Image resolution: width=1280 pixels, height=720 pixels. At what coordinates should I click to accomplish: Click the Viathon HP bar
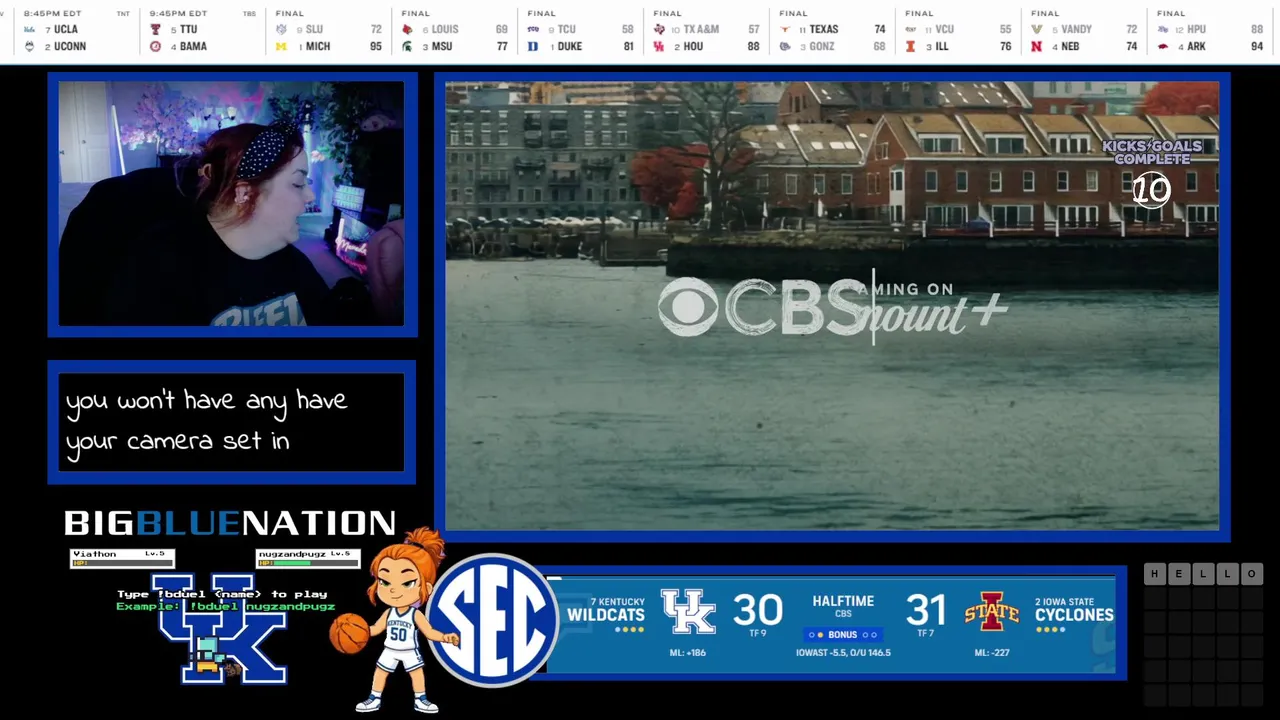(x=122, y=563)
